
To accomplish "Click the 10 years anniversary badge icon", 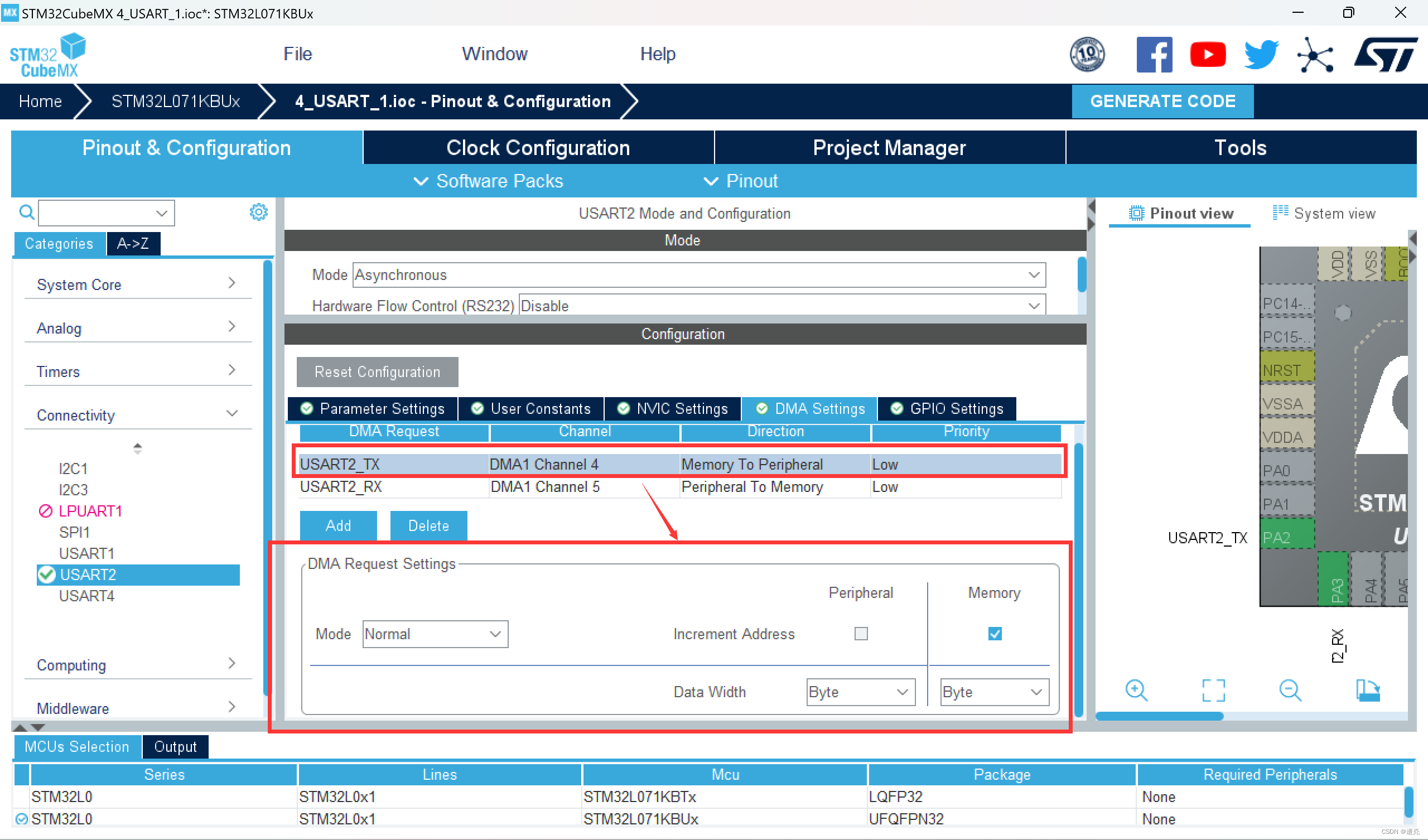I will click(1086, 55).
